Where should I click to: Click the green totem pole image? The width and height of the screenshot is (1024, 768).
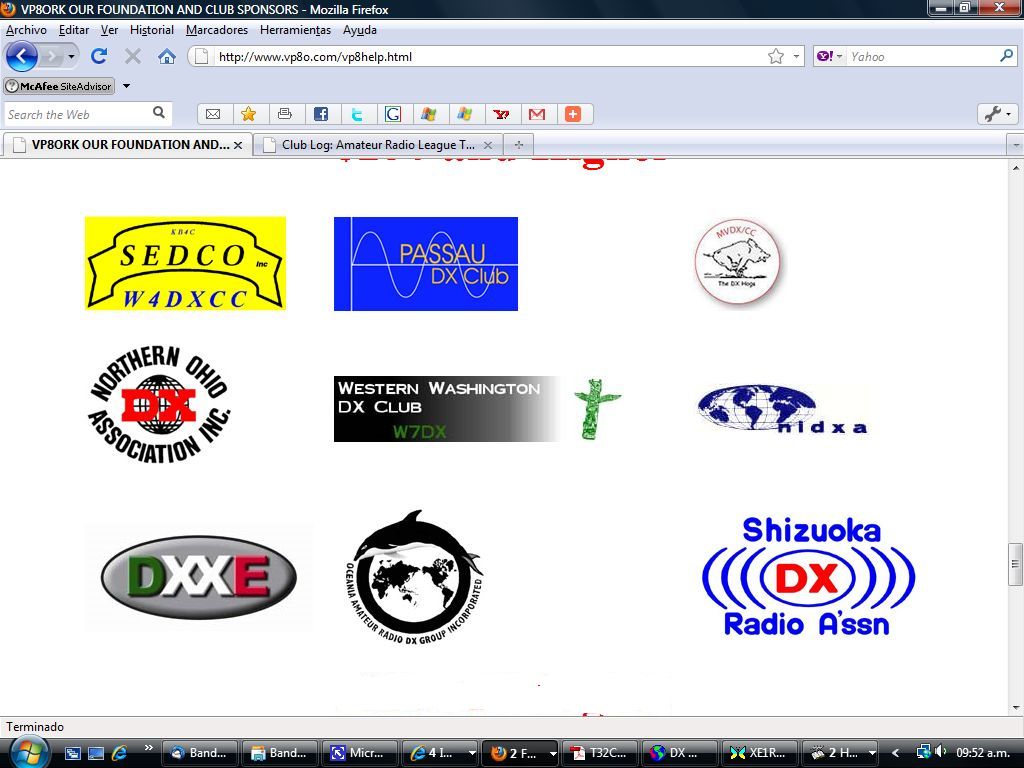597,409
